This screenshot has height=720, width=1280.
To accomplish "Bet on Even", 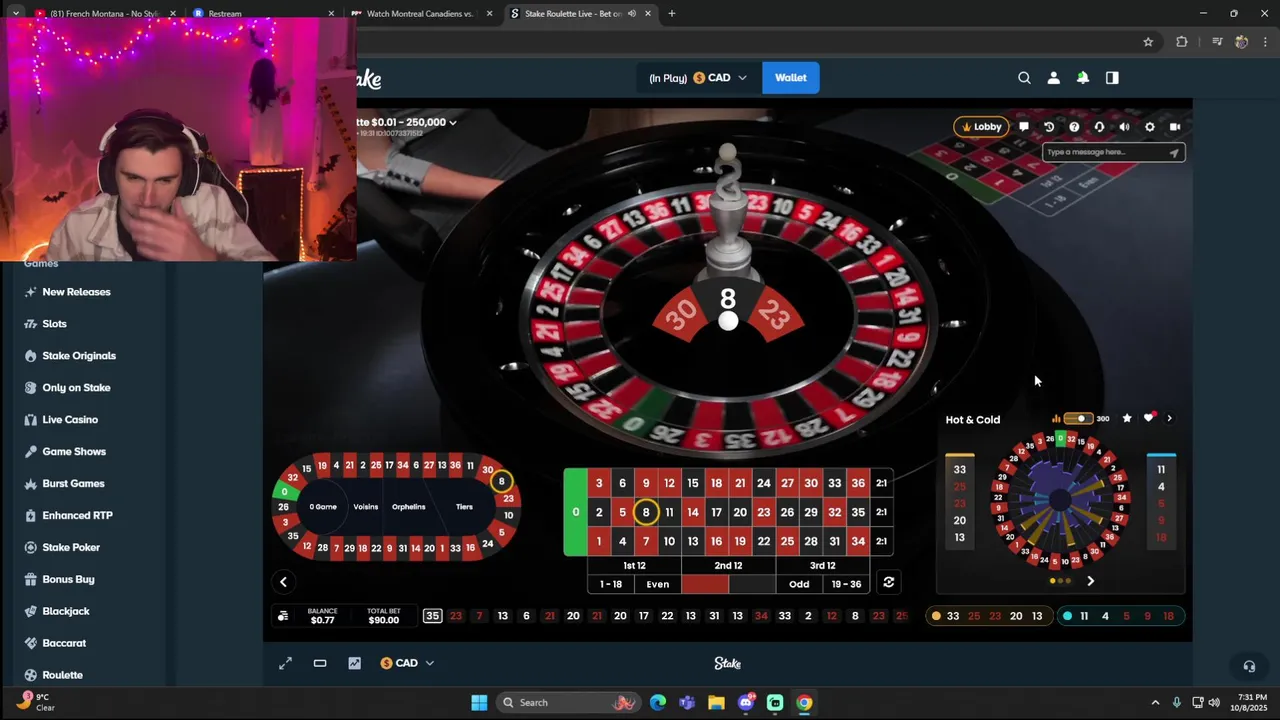I will 658,584.
